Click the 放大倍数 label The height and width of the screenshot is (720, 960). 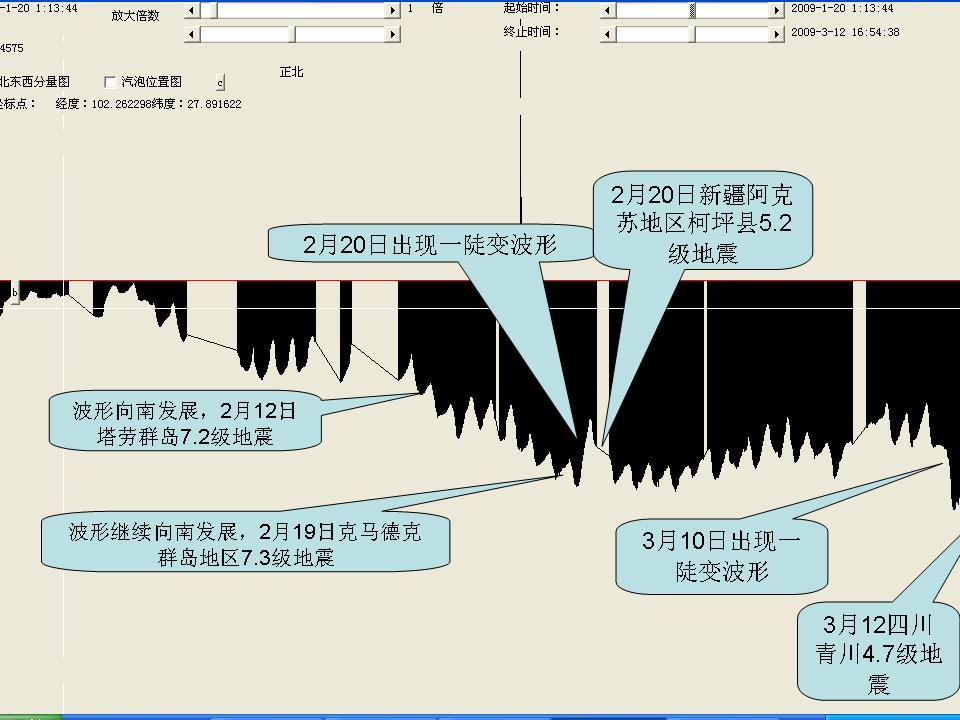click(x=135, y=16)
